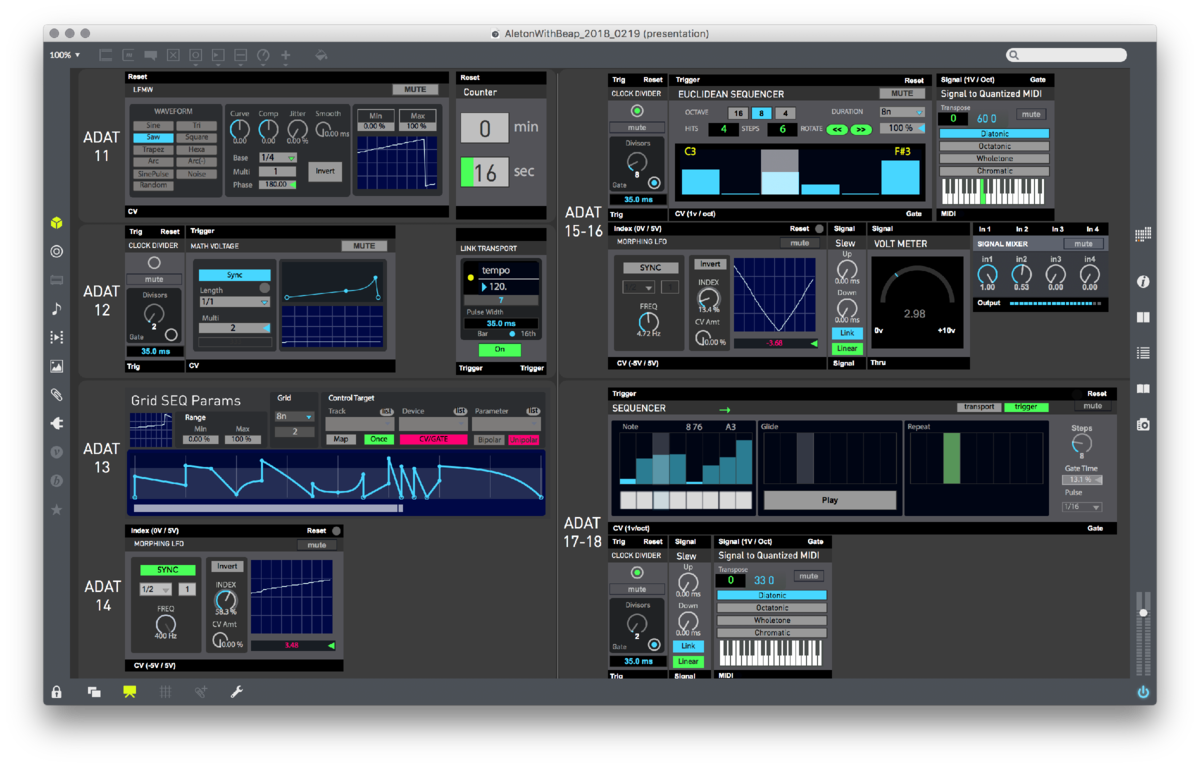Open the Plug-ins plug icon in sidebar
Screen dimensions: 1200x767
coord(57,424)
